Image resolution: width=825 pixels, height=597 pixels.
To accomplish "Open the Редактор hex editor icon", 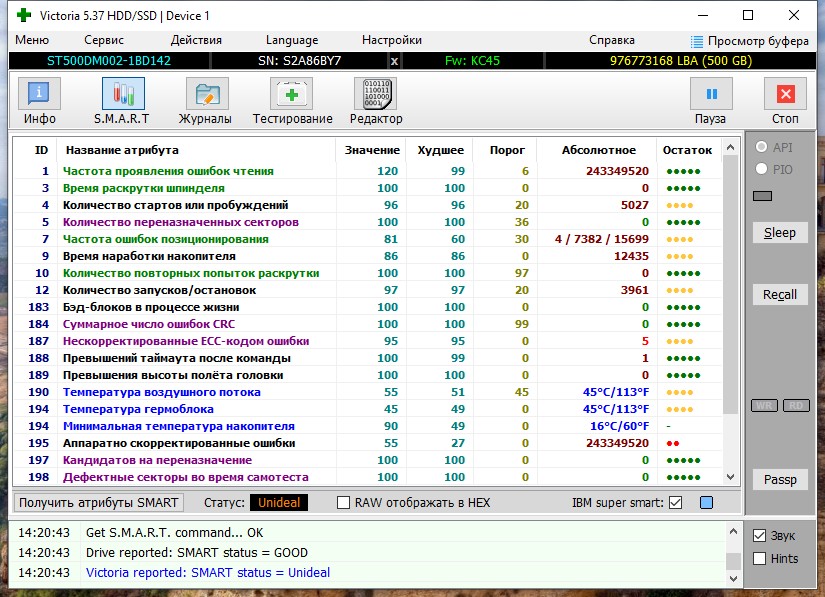I will pyautogui.click(x=376, y=94).
